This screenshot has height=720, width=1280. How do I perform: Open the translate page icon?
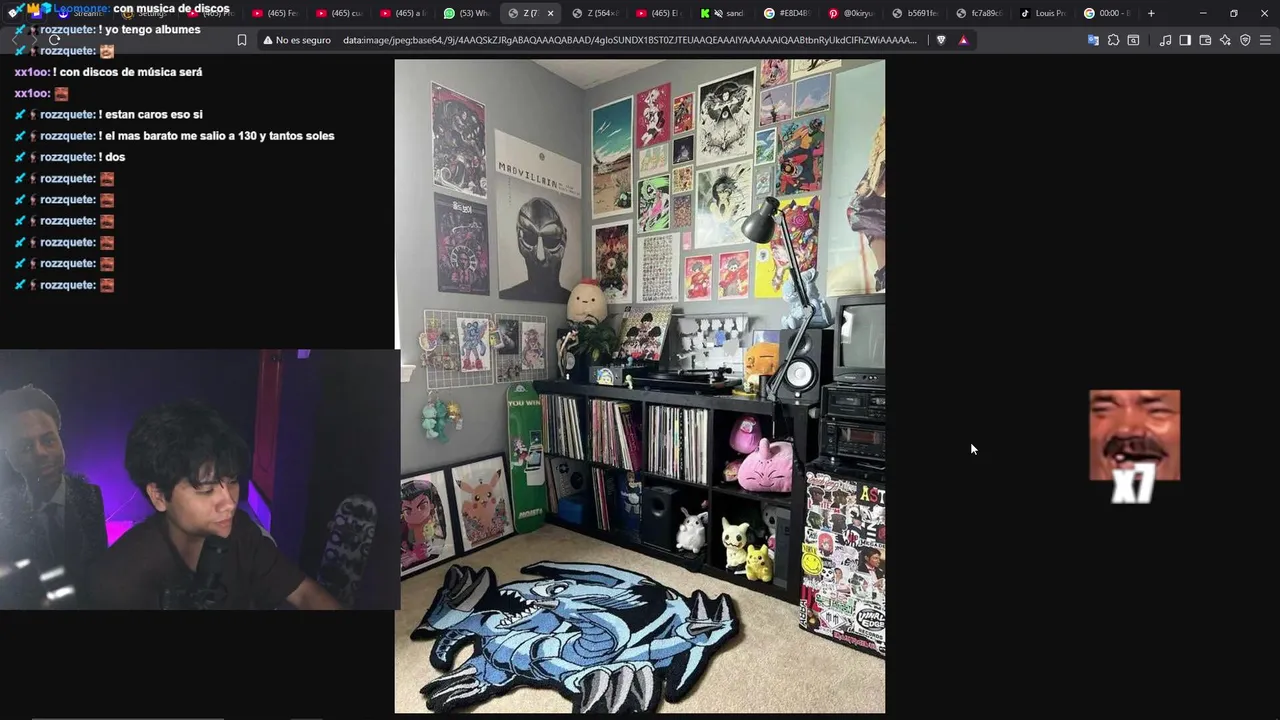point(1093,40)
